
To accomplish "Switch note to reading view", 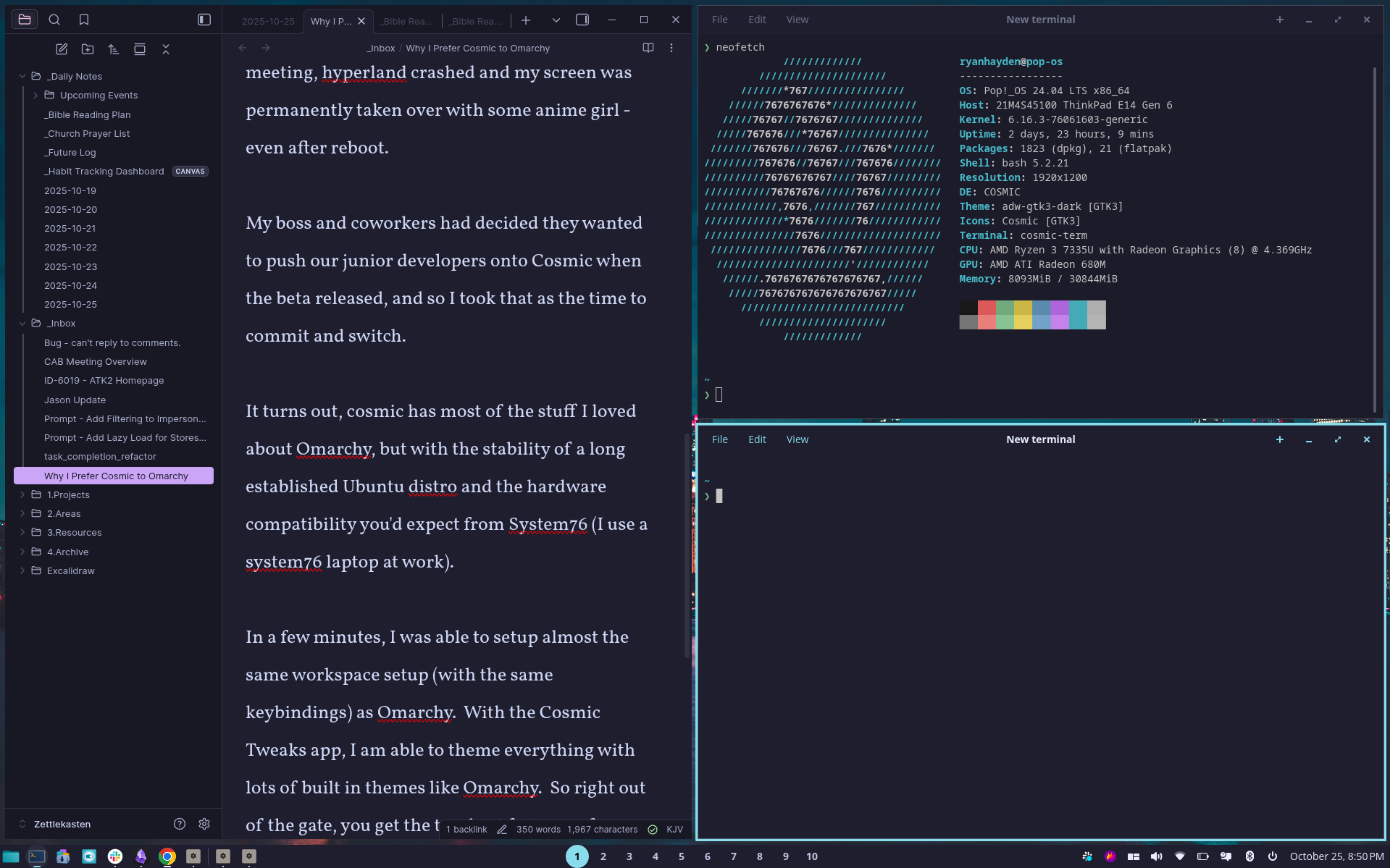I will [x=648, y=48].
